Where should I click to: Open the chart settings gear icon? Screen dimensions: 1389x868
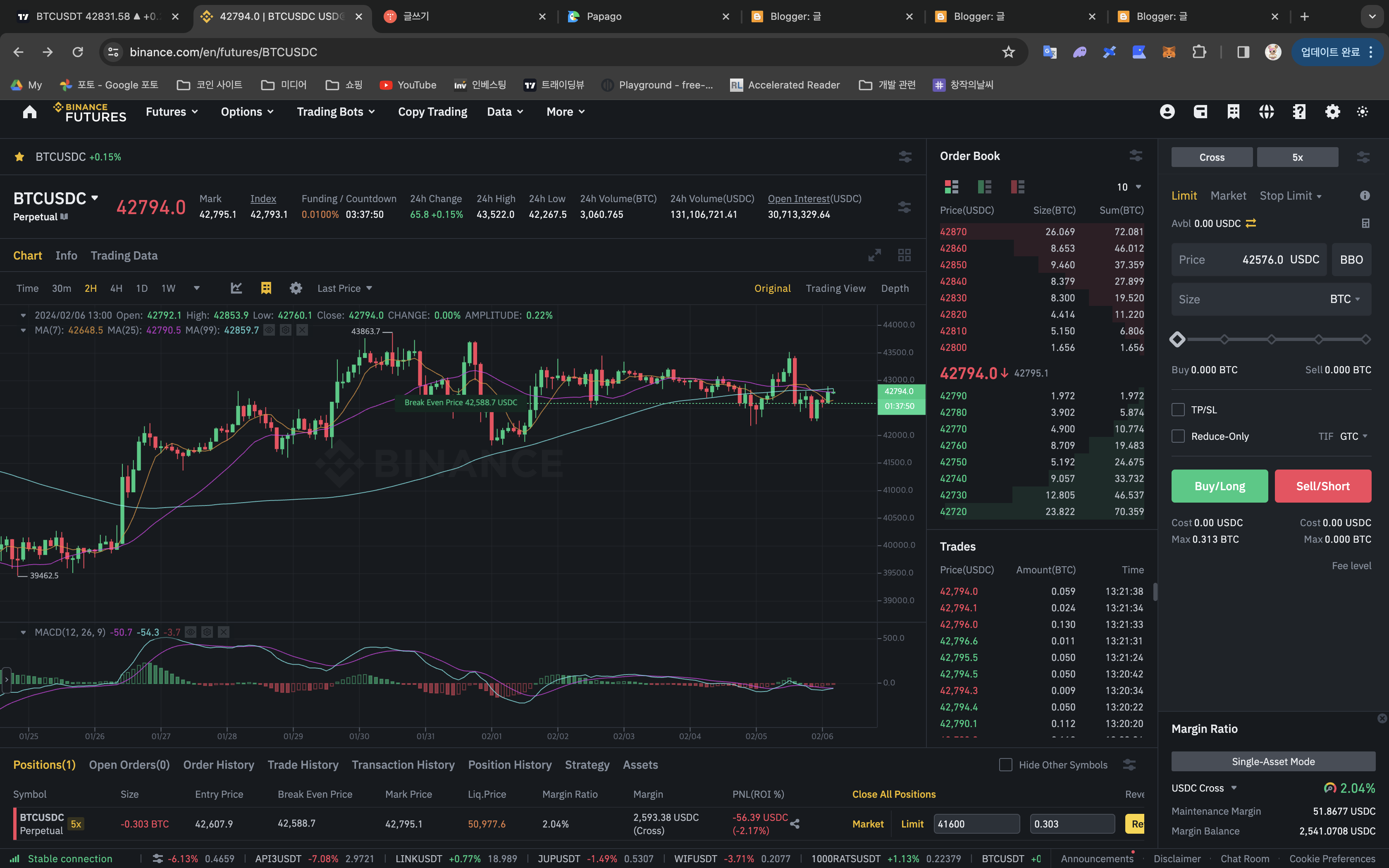point(296,288)
